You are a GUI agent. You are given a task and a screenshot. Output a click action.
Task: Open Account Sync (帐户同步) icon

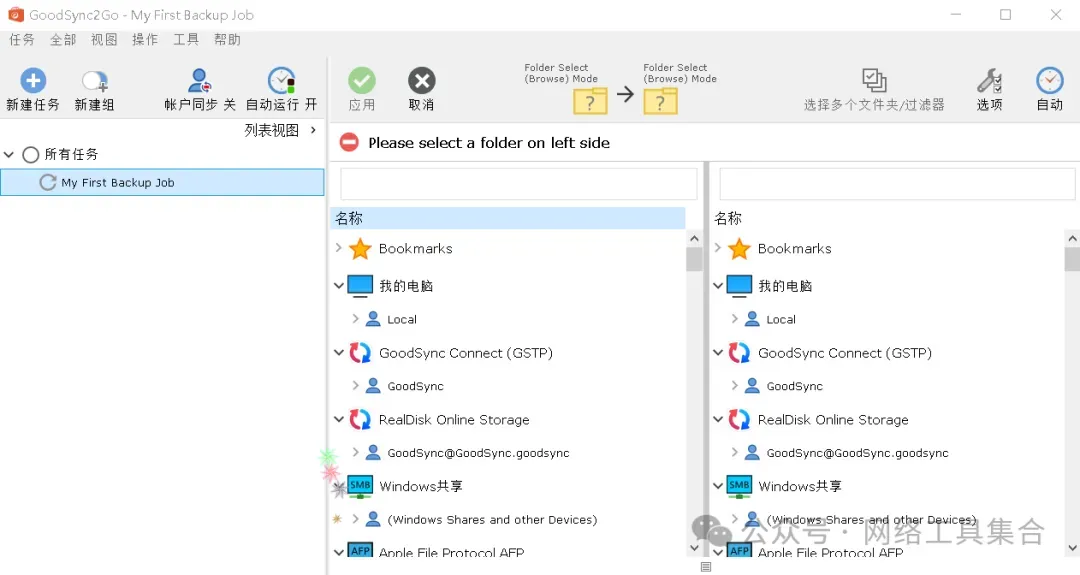click(200, 81)
